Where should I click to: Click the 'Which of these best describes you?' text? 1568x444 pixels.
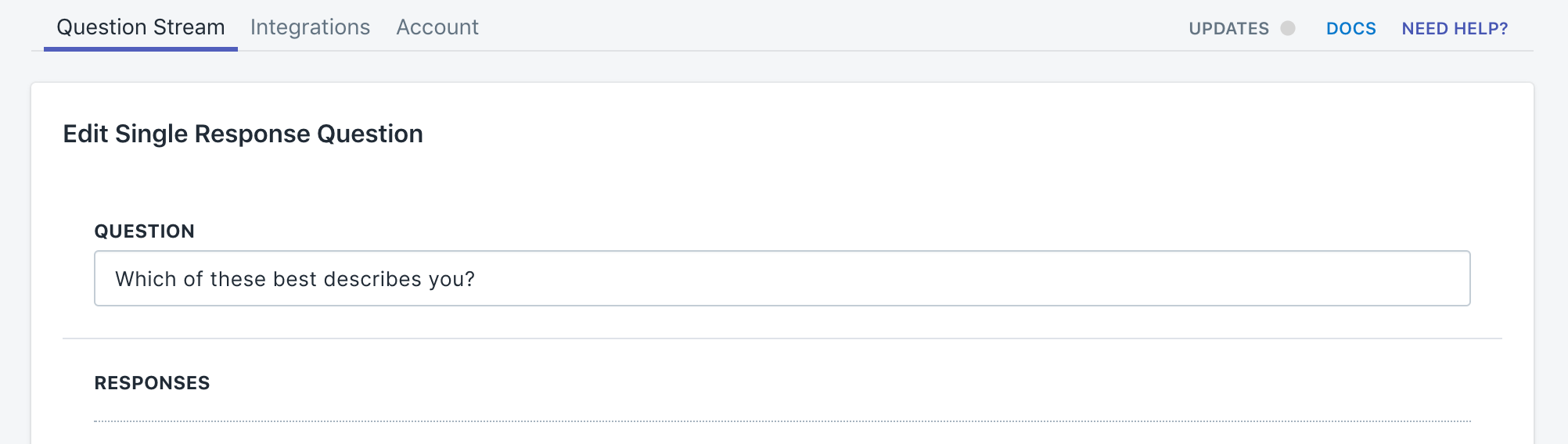[x=295, y=279]
